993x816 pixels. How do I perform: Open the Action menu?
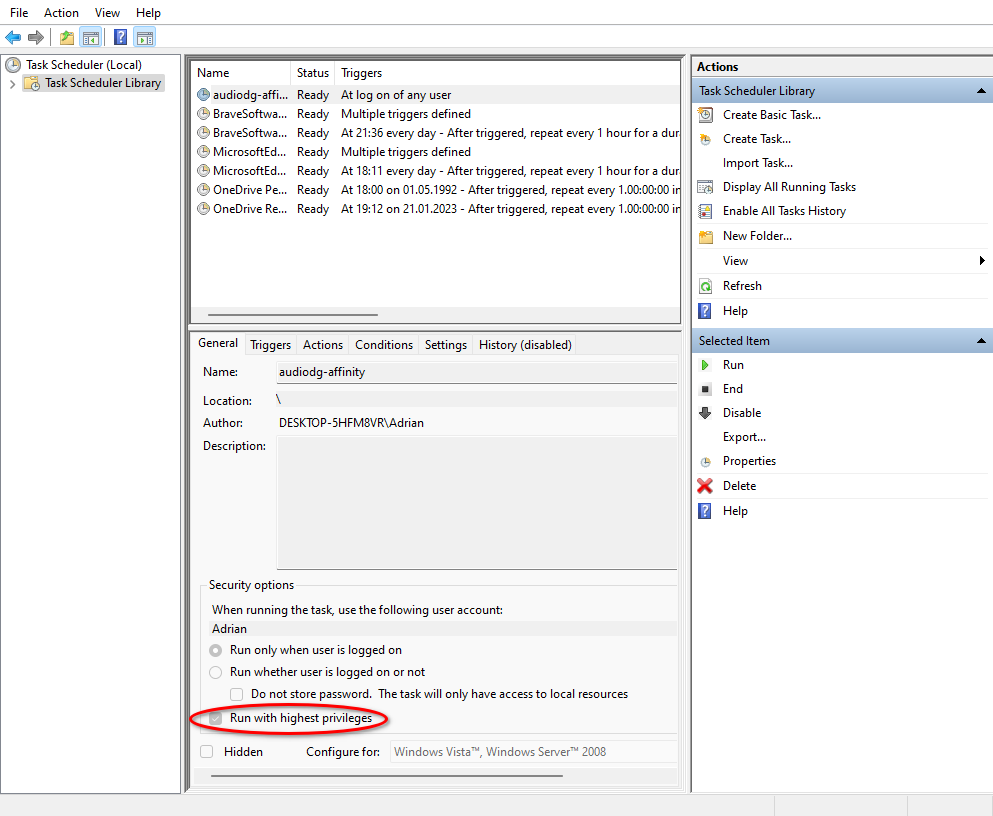(61, 12)
